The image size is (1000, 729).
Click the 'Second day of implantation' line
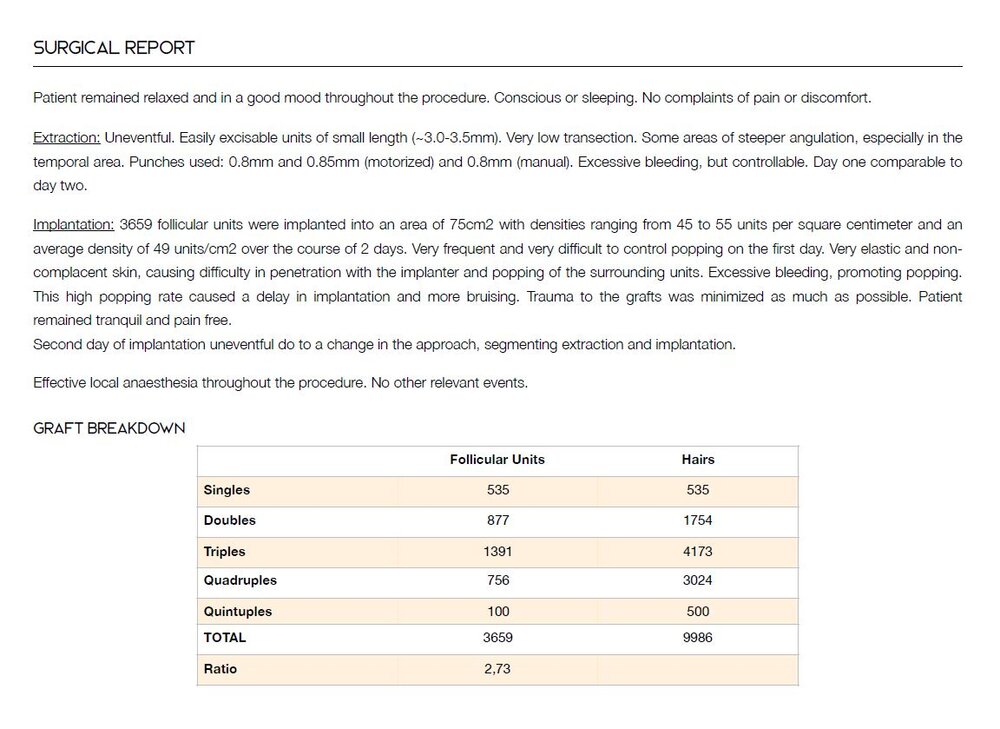point(384,344)
